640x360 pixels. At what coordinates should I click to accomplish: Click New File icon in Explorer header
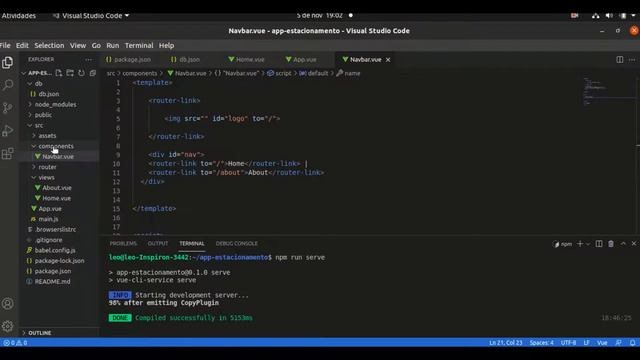click(59, 73)
